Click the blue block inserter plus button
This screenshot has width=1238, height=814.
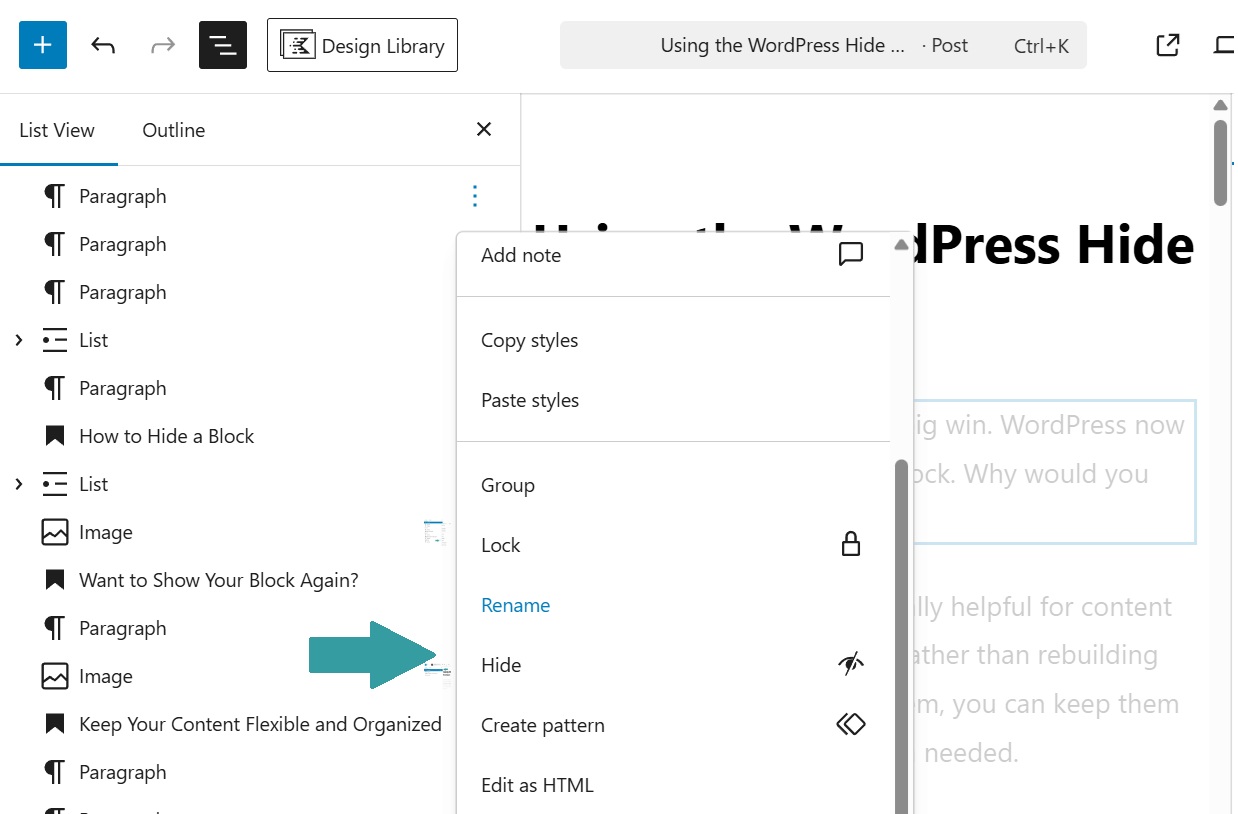[43, 45]
